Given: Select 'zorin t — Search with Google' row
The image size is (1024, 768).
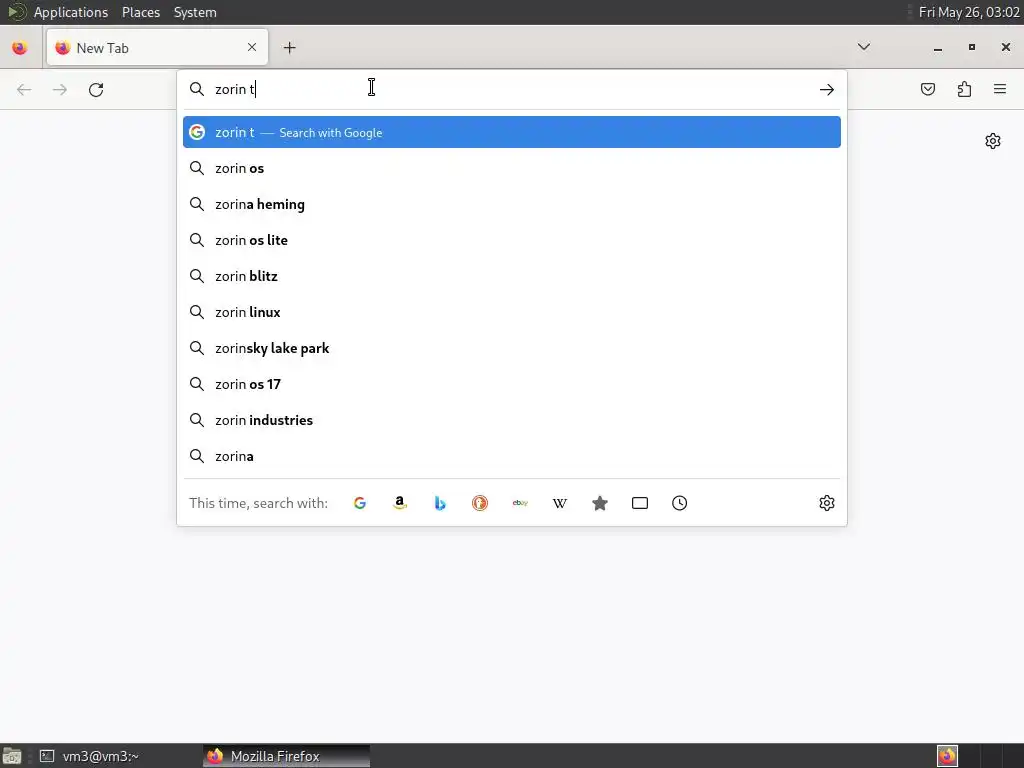Looking at the screenshot, I should (x=511, y=132).
